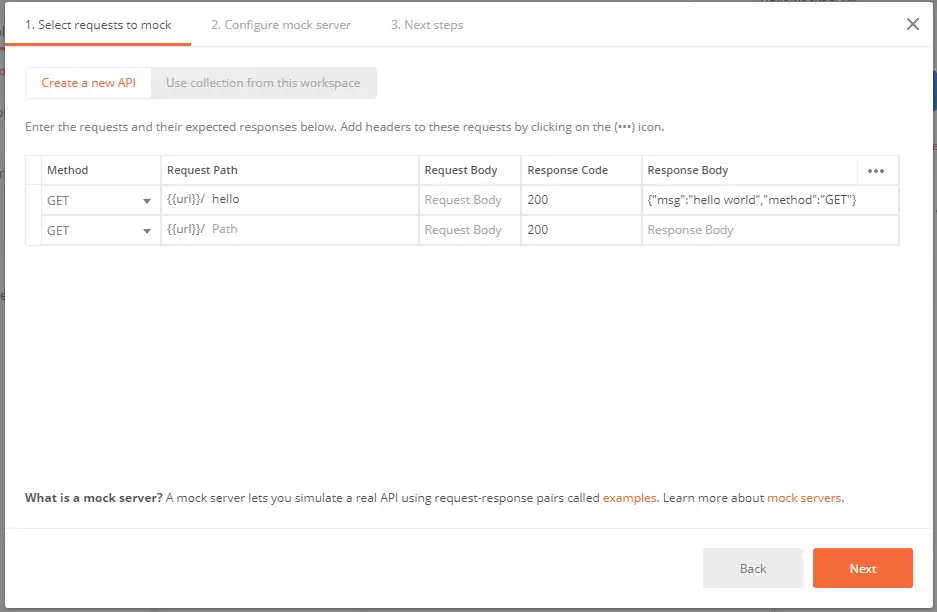
Task: Open the examples link
Action: click(x=629, y=498)
